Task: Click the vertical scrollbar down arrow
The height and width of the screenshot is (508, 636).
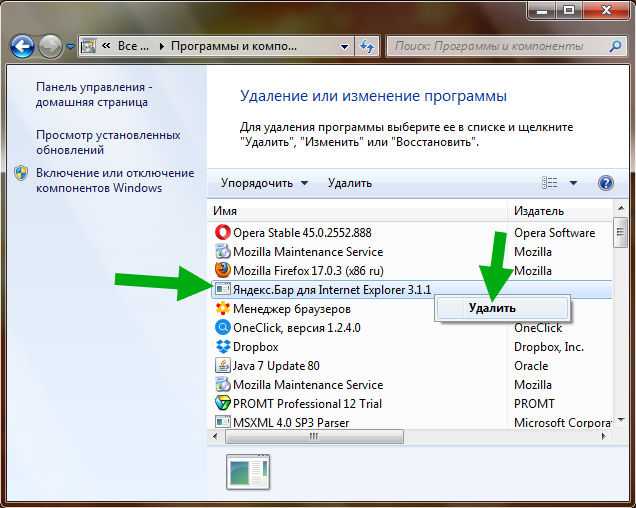Action: pyautogui.click(x=620, y=421)
